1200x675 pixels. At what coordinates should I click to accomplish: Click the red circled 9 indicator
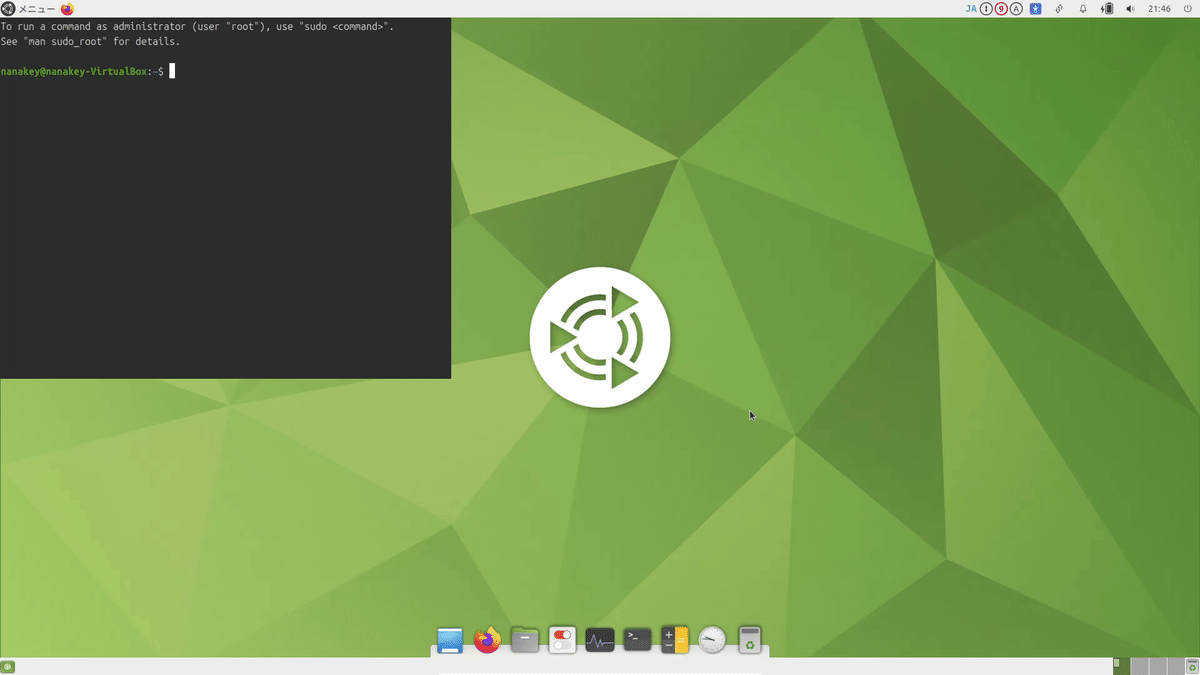tap(1001, 9)
